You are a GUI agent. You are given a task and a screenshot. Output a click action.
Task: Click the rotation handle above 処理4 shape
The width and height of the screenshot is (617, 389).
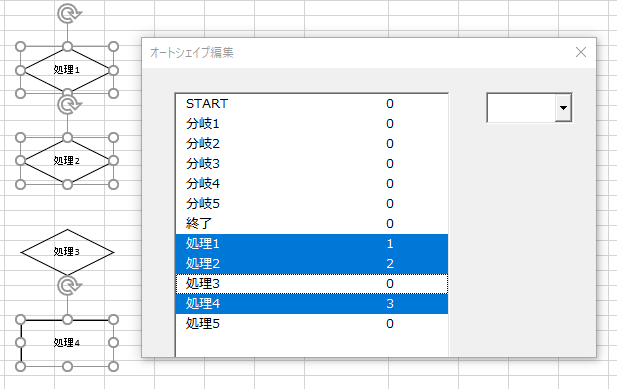pyautogui.click(x=68, y=285)
